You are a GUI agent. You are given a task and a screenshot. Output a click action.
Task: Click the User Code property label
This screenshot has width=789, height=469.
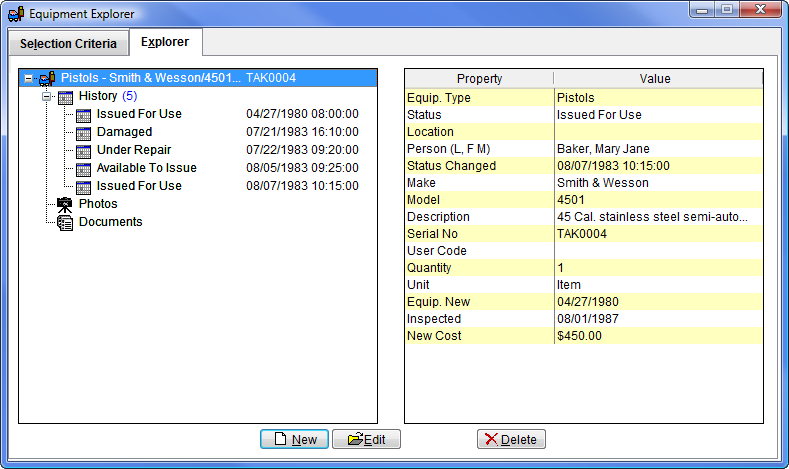pyautogui.click(x=437, y=251)
